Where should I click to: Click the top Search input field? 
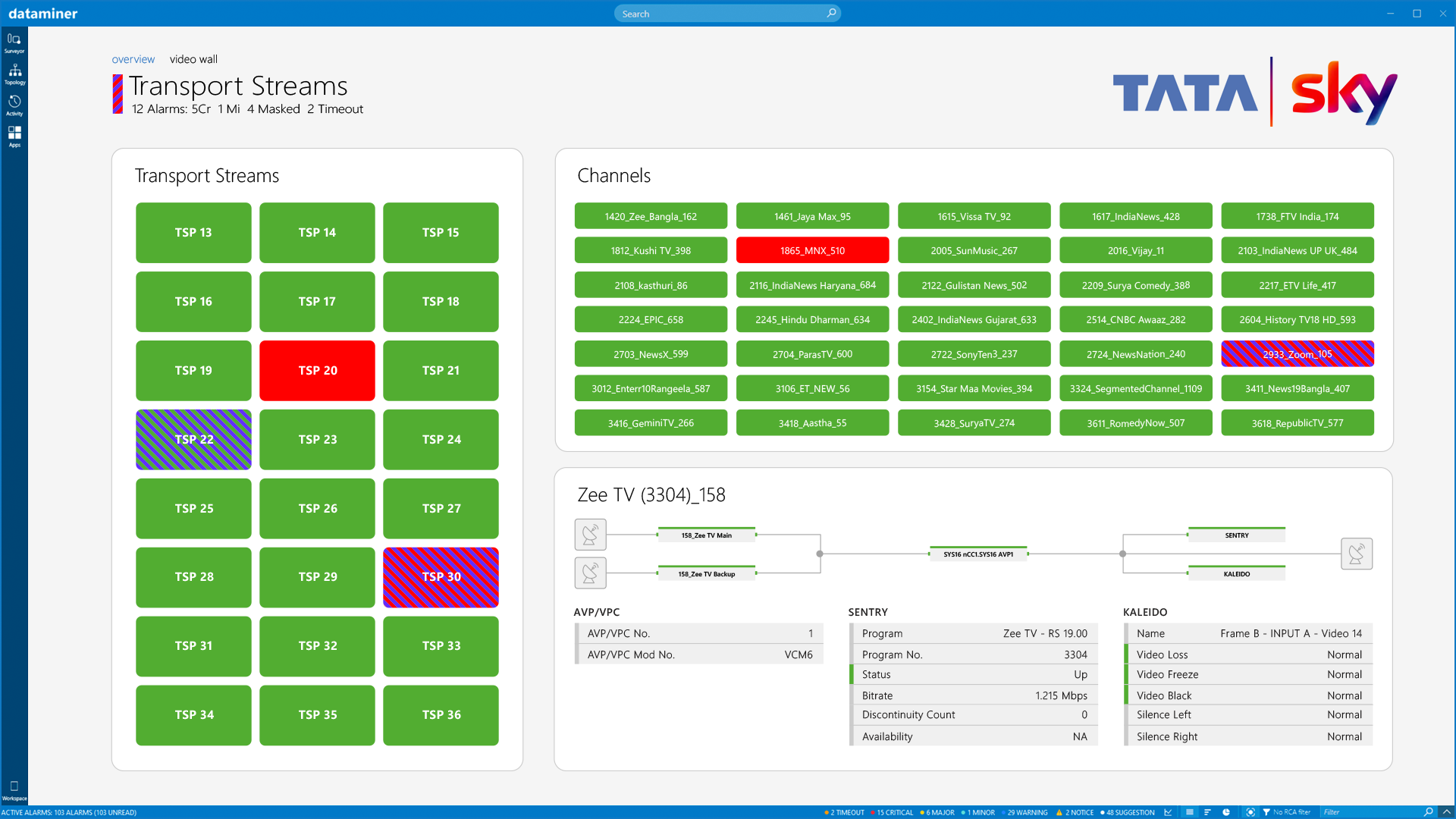point(720,14)
